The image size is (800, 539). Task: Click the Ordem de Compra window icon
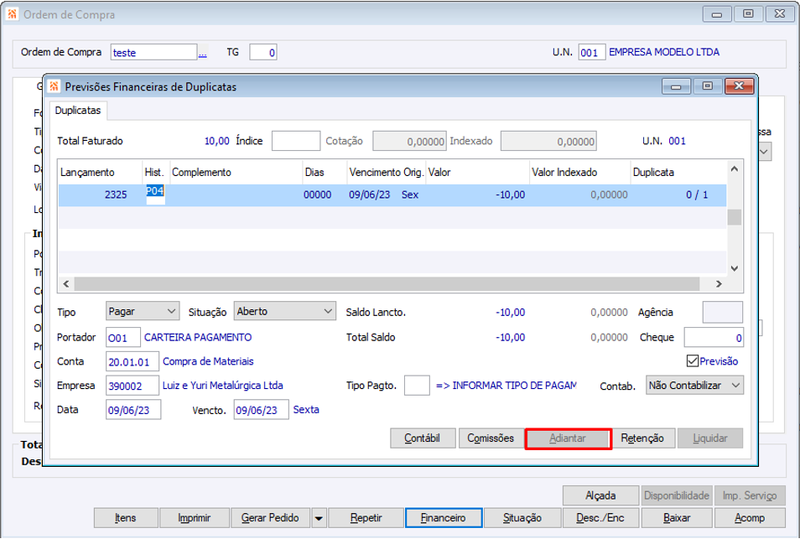coord(12,14)
